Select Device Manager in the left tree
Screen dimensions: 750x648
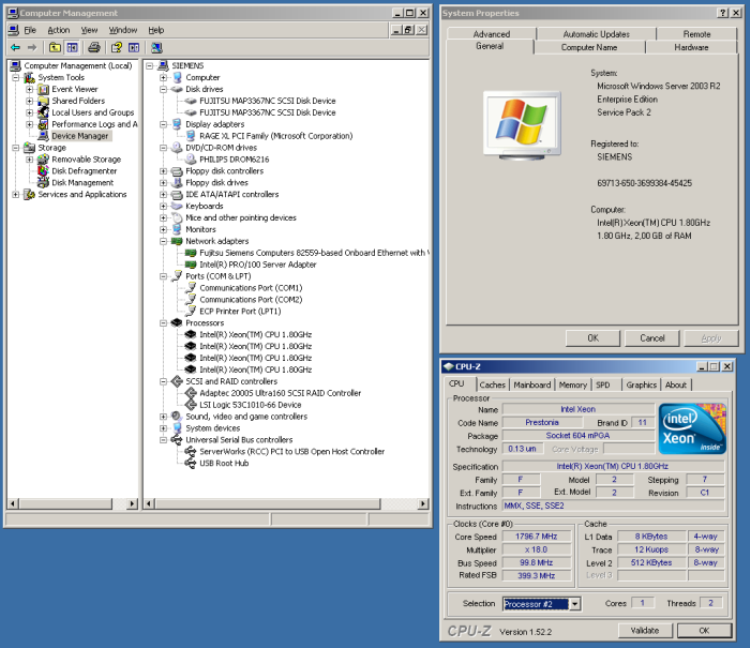click(x=80, y=136)
